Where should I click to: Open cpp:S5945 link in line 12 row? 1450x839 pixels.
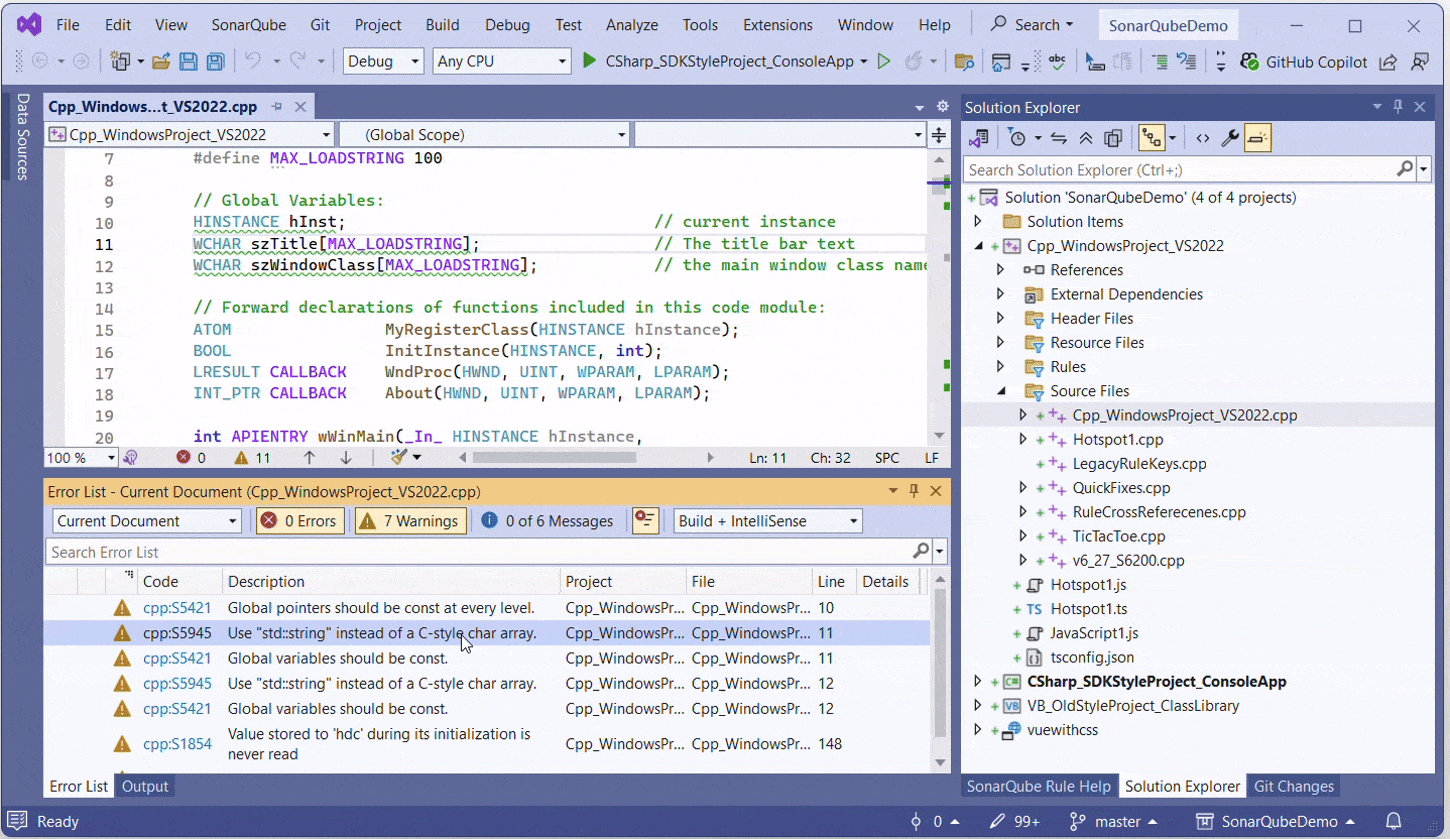click(177, 684)
